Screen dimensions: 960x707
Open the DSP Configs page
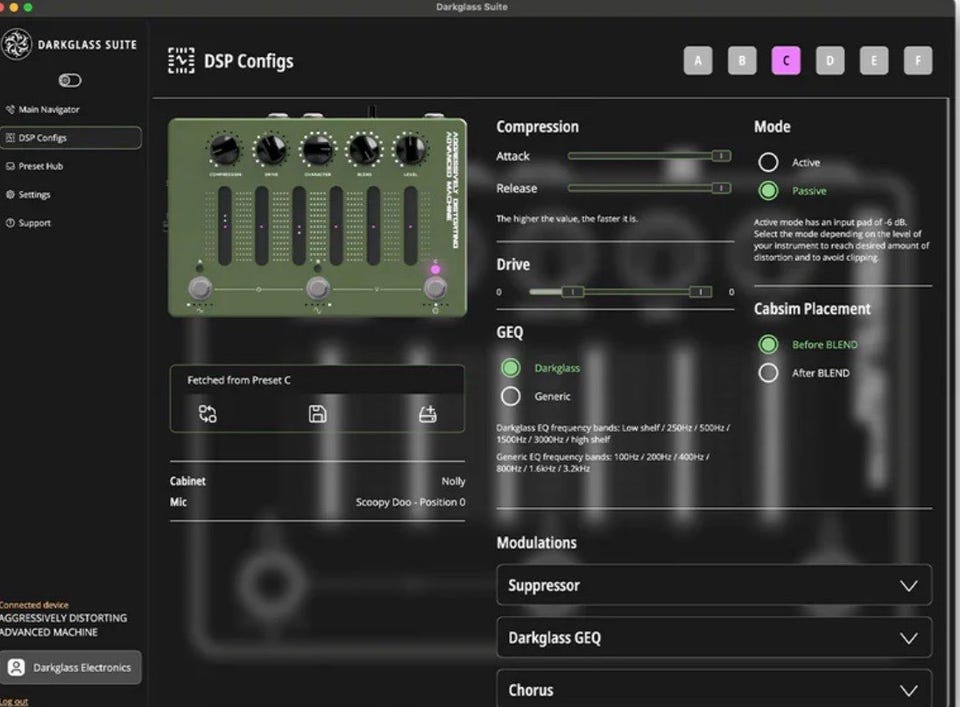pos(71,138)
